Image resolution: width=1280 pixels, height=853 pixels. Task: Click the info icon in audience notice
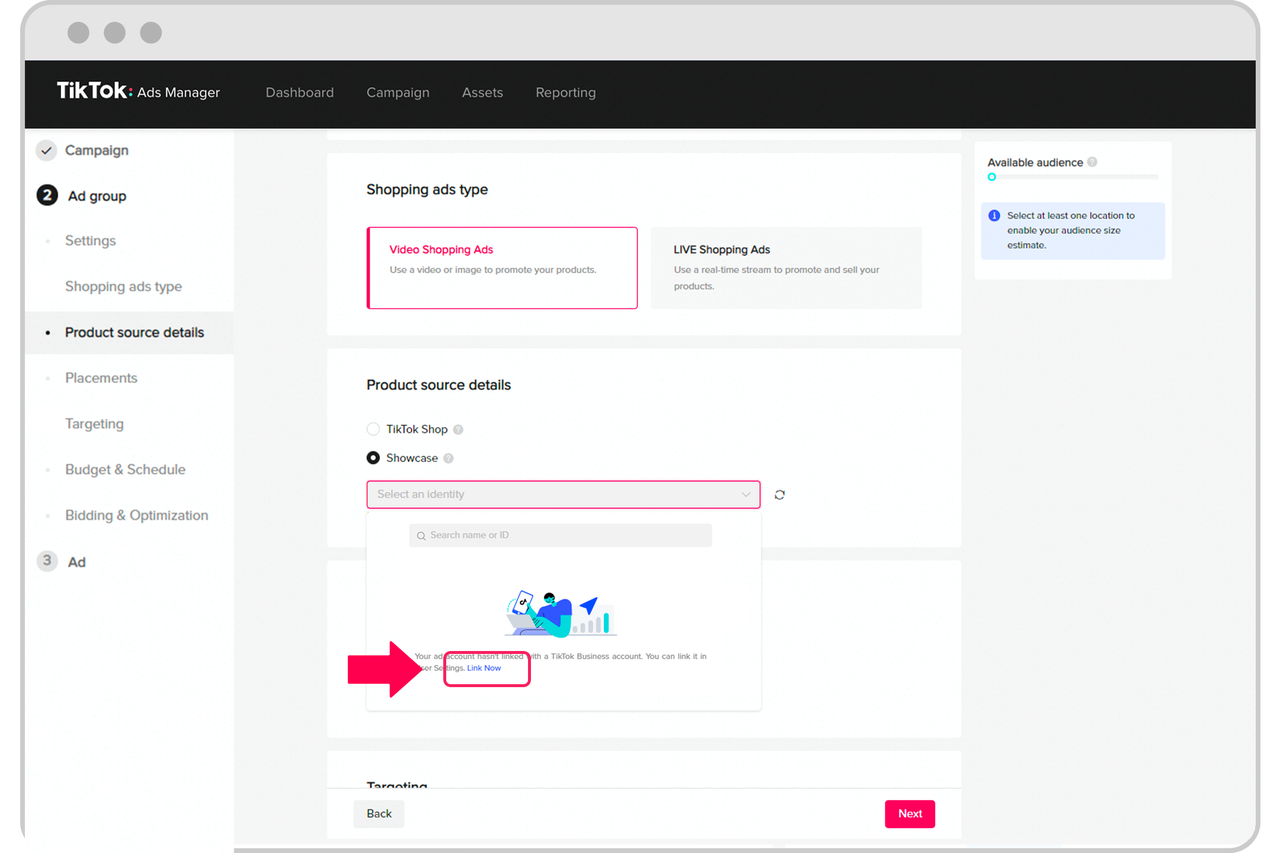point(994,215)
